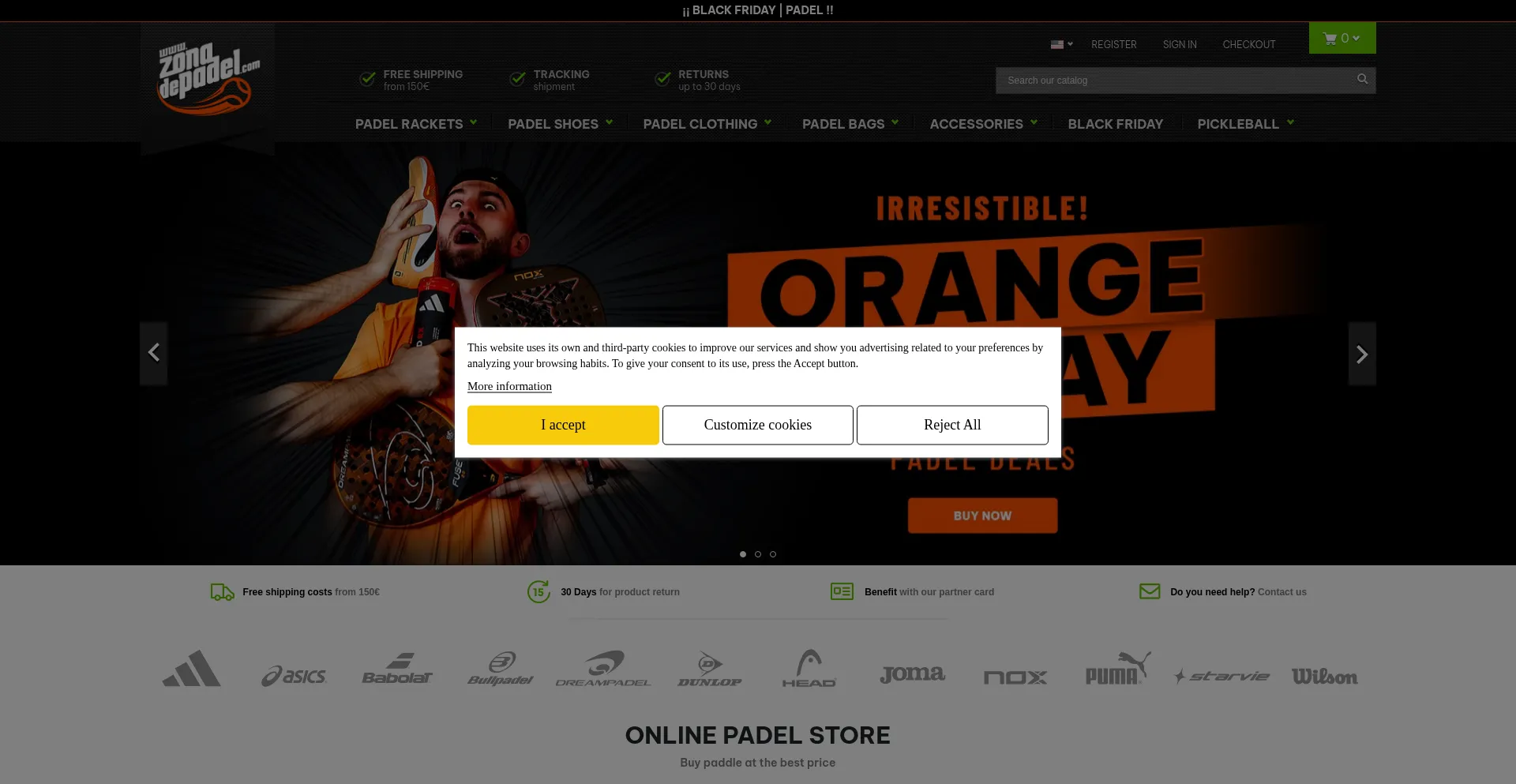This screenshot has width=1516, height=784.
Task: Select the first carousel dot
Action: (743, 554)
